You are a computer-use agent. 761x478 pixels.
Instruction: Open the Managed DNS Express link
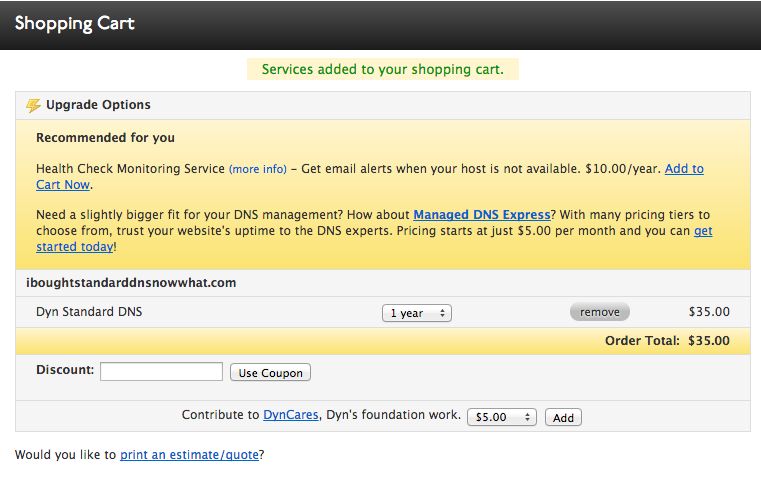[x=481, y=215]
